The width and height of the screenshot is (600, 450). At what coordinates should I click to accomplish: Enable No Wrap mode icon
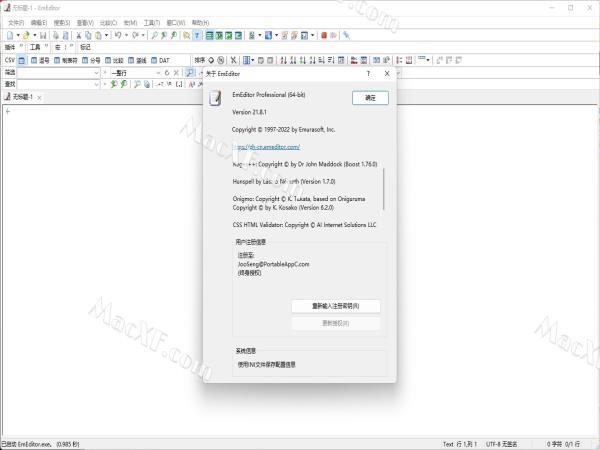(209, 35)
